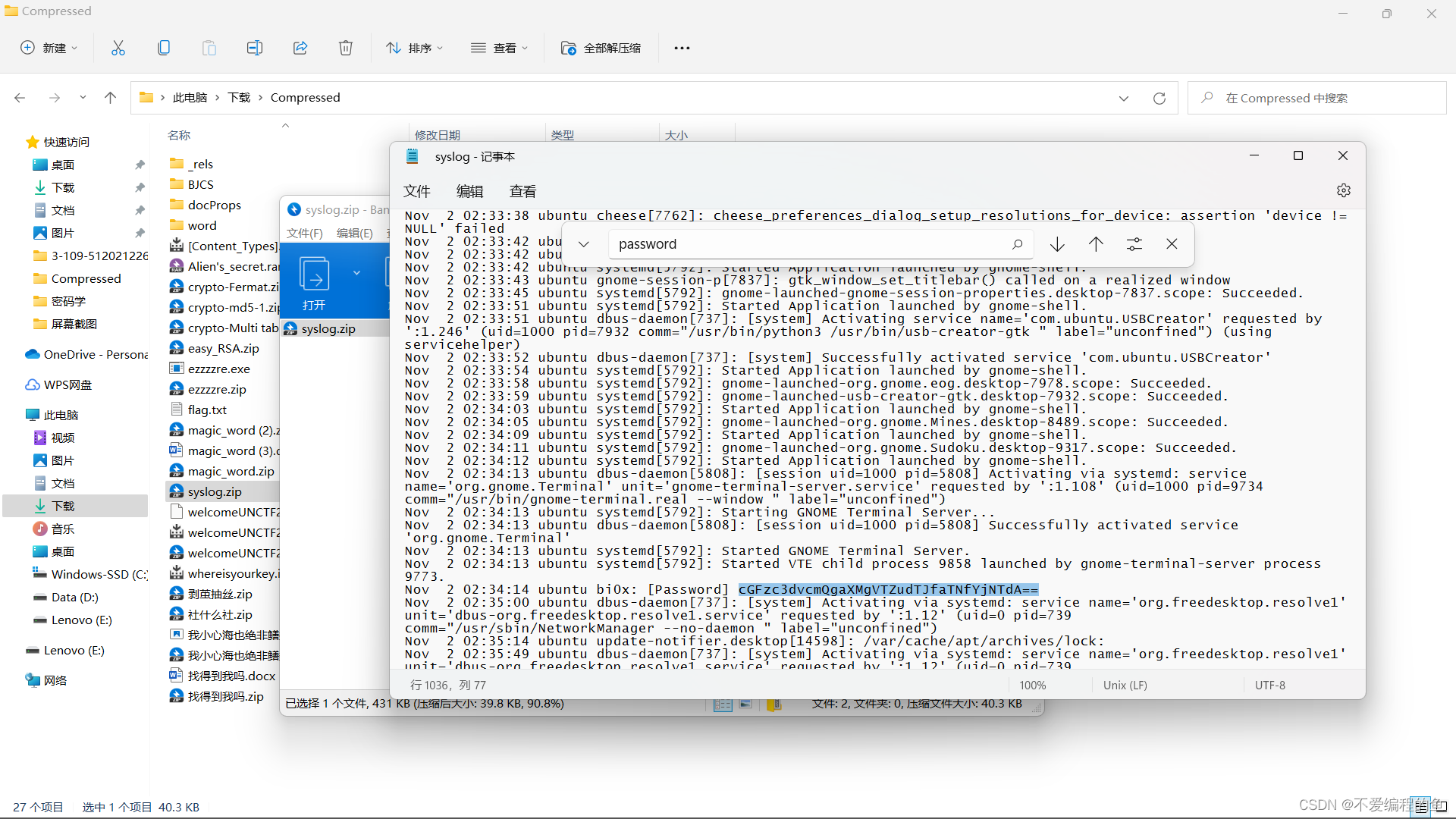The width and height of the screenshot is (1456, 819).
Task: Select the Cut icon in the Explorer toolbar
Action: 118,47
